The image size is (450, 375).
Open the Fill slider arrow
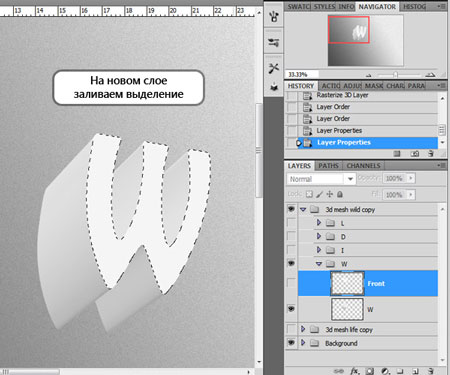click(411, 194)
